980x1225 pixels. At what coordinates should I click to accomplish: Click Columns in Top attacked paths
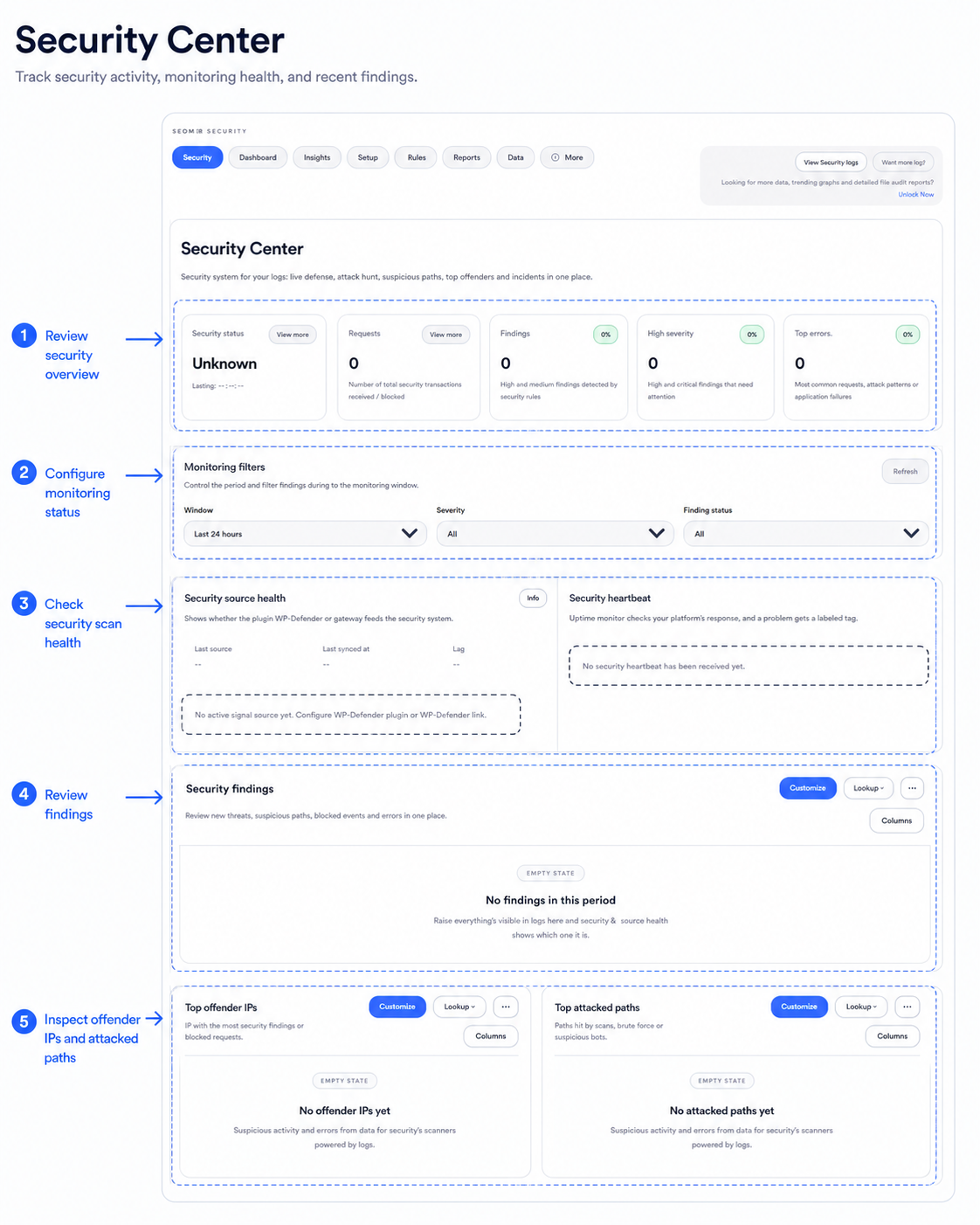tap(893, 1036)
